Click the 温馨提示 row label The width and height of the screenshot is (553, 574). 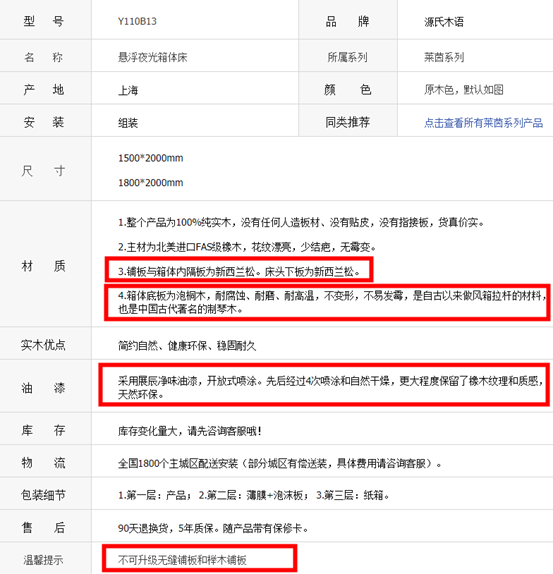pyautogui.click(x=43, y=560)
